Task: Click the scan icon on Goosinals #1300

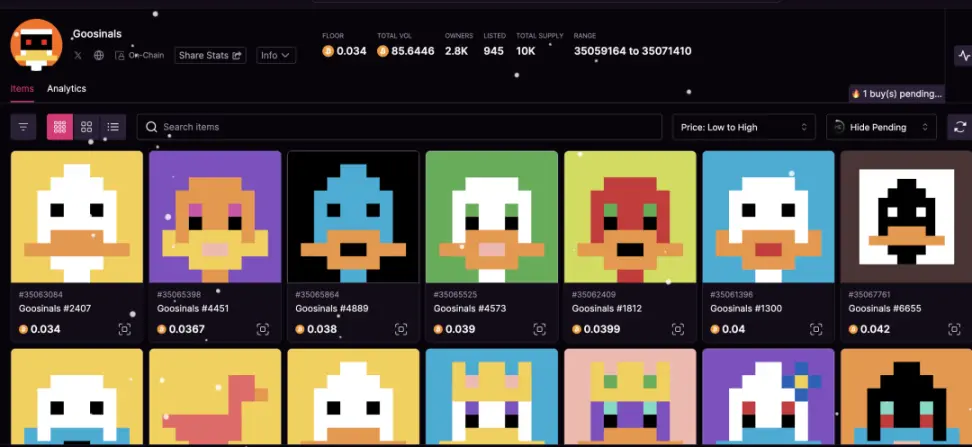Action: click(816, 329)
